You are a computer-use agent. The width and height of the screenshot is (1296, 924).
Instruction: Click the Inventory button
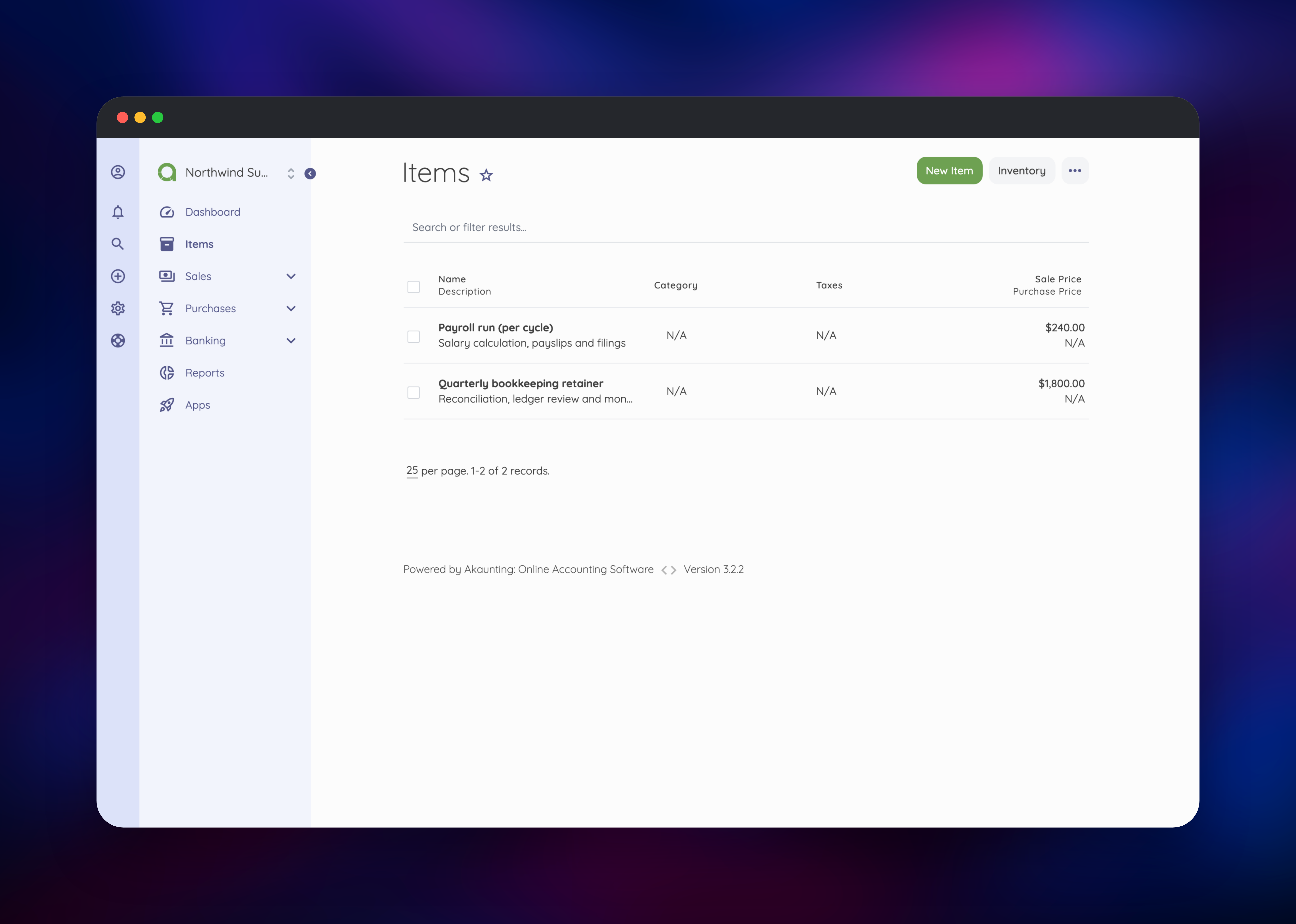[1022, 171]
